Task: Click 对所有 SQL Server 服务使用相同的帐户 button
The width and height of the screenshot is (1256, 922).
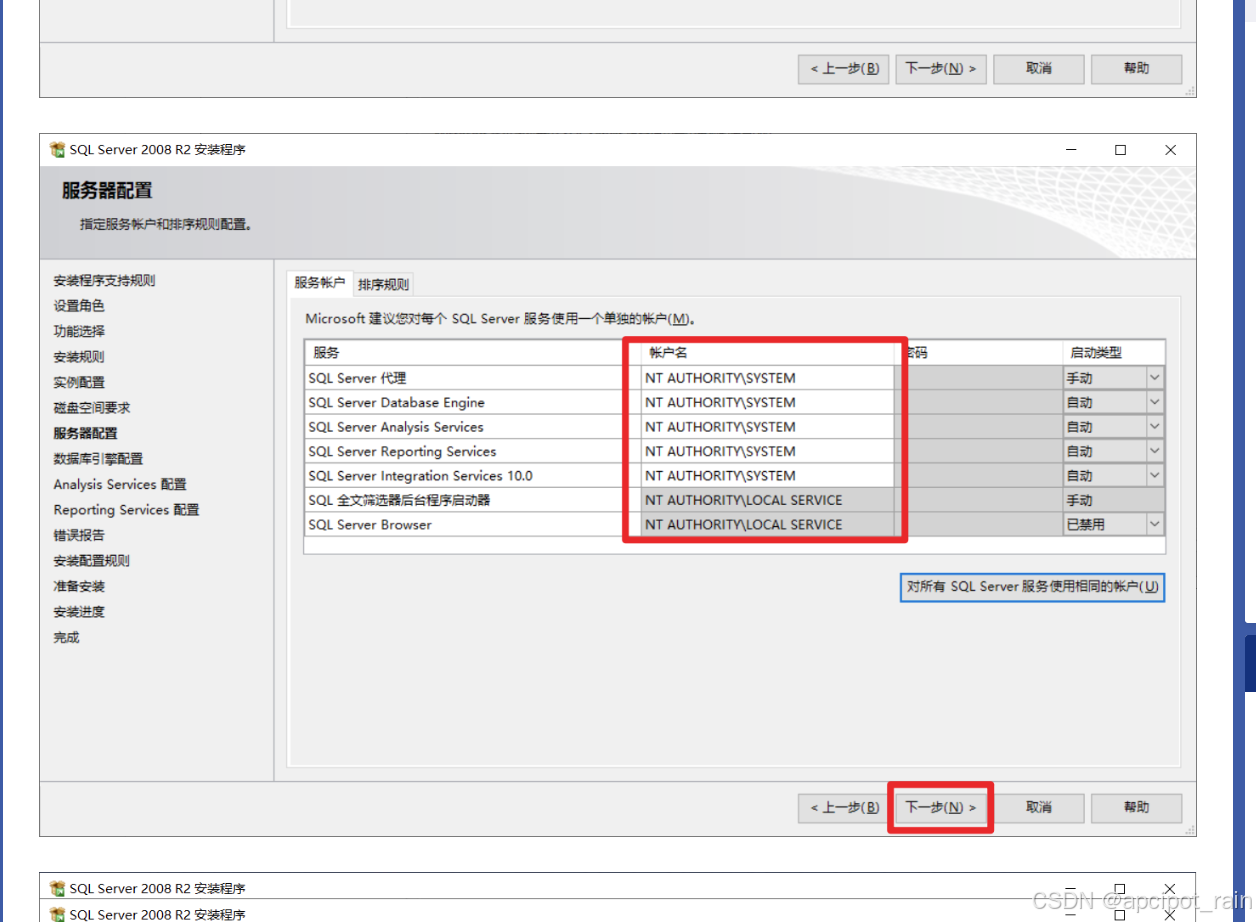Action: [x=1032, y=587]
